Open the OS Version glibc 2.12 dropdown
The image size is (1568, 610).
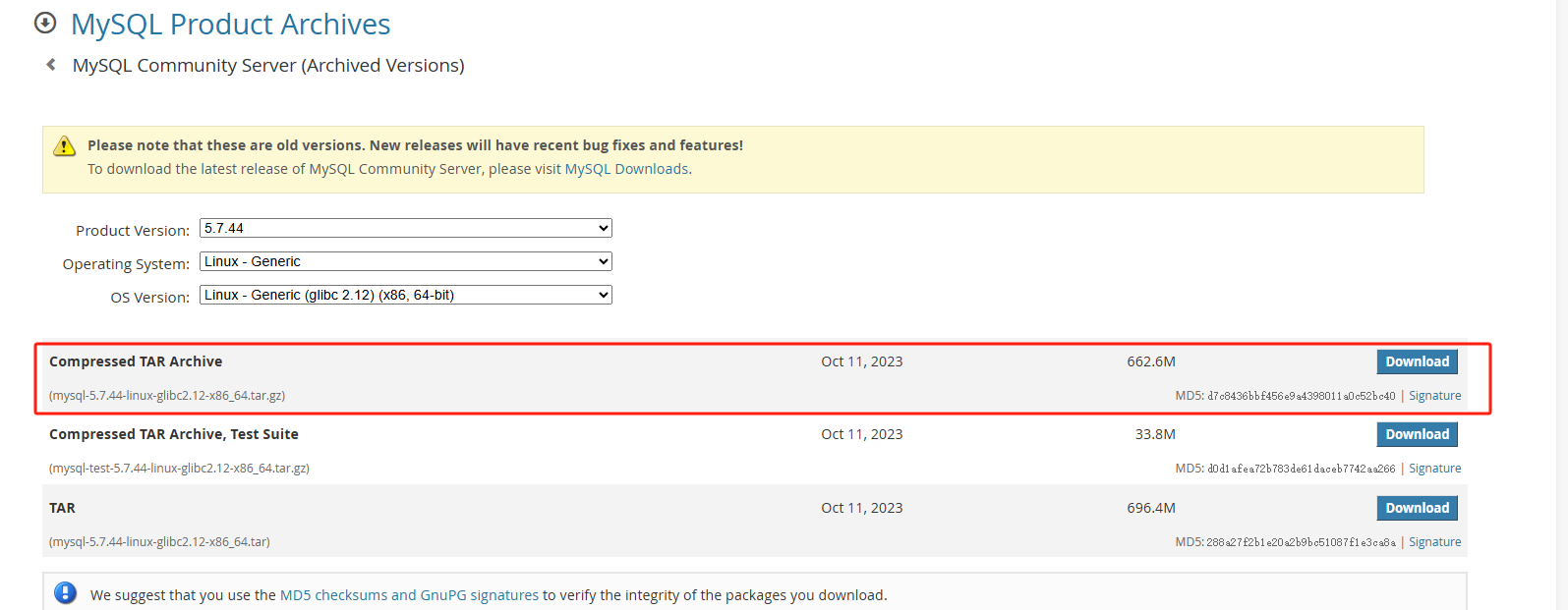[406, 295]
